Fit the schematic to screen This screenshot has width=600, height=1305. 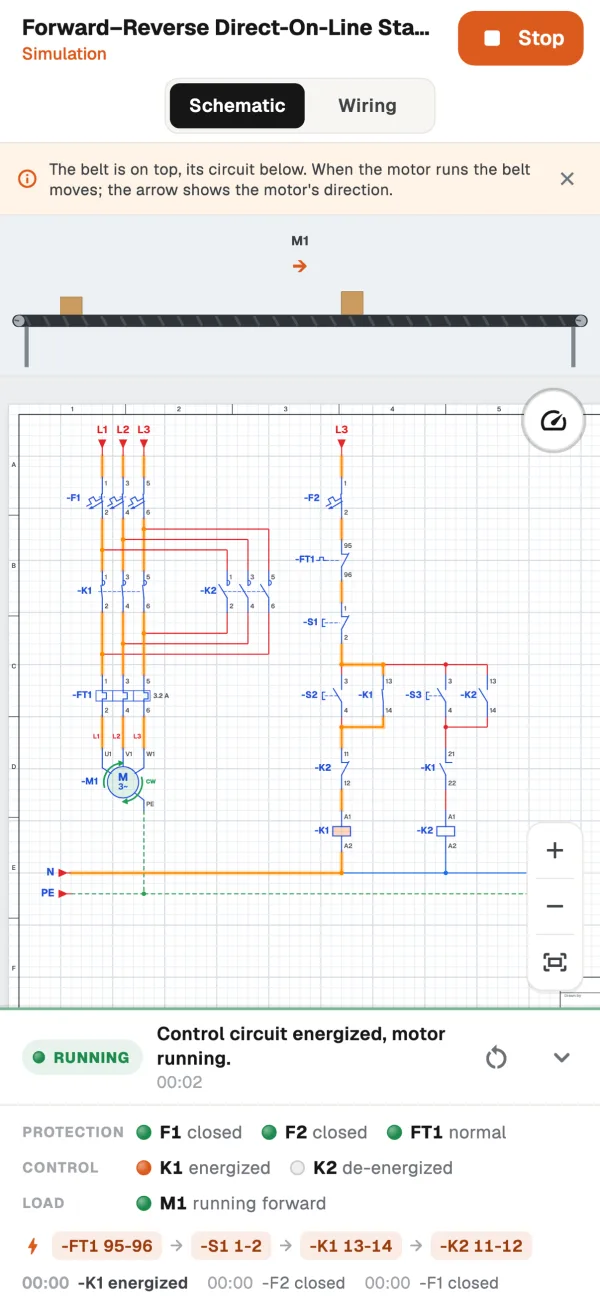554,962
